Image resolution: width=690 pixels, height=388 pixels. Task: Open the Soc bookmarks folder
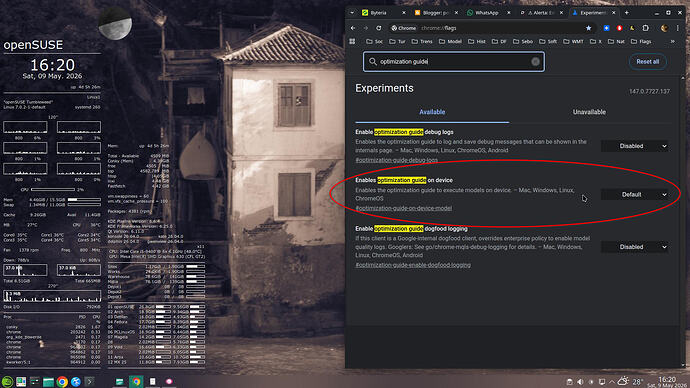point(374,41)
